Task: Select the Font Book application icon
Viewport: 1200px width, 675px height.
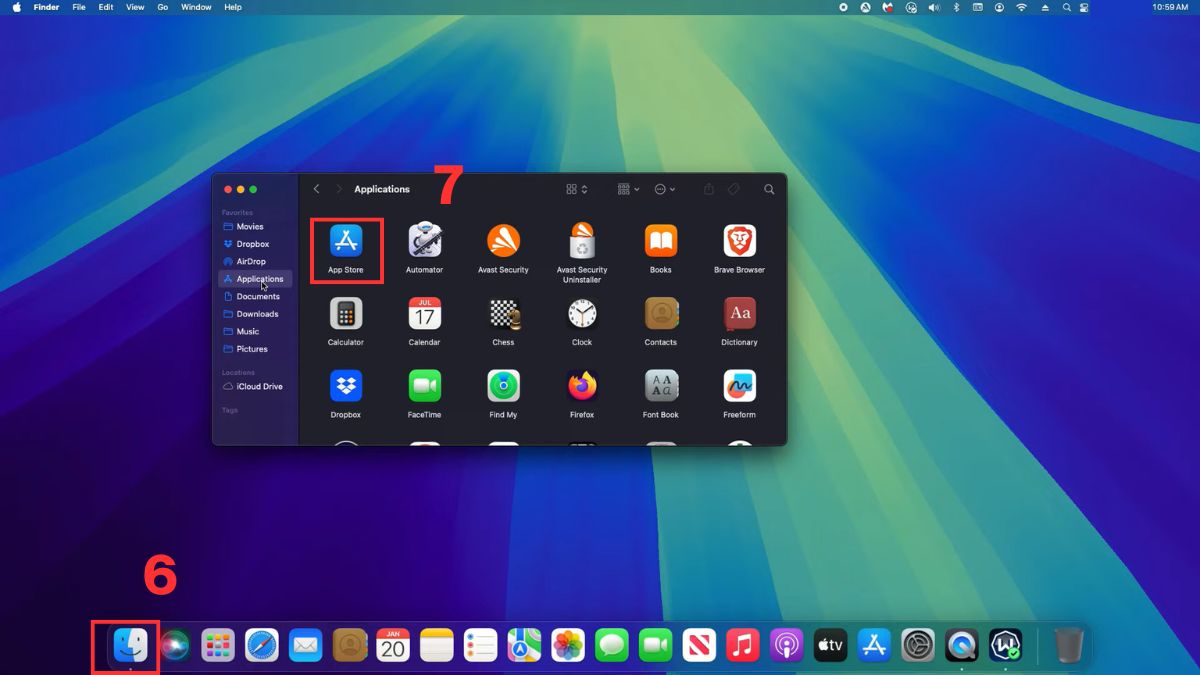Action: (661, 386)
